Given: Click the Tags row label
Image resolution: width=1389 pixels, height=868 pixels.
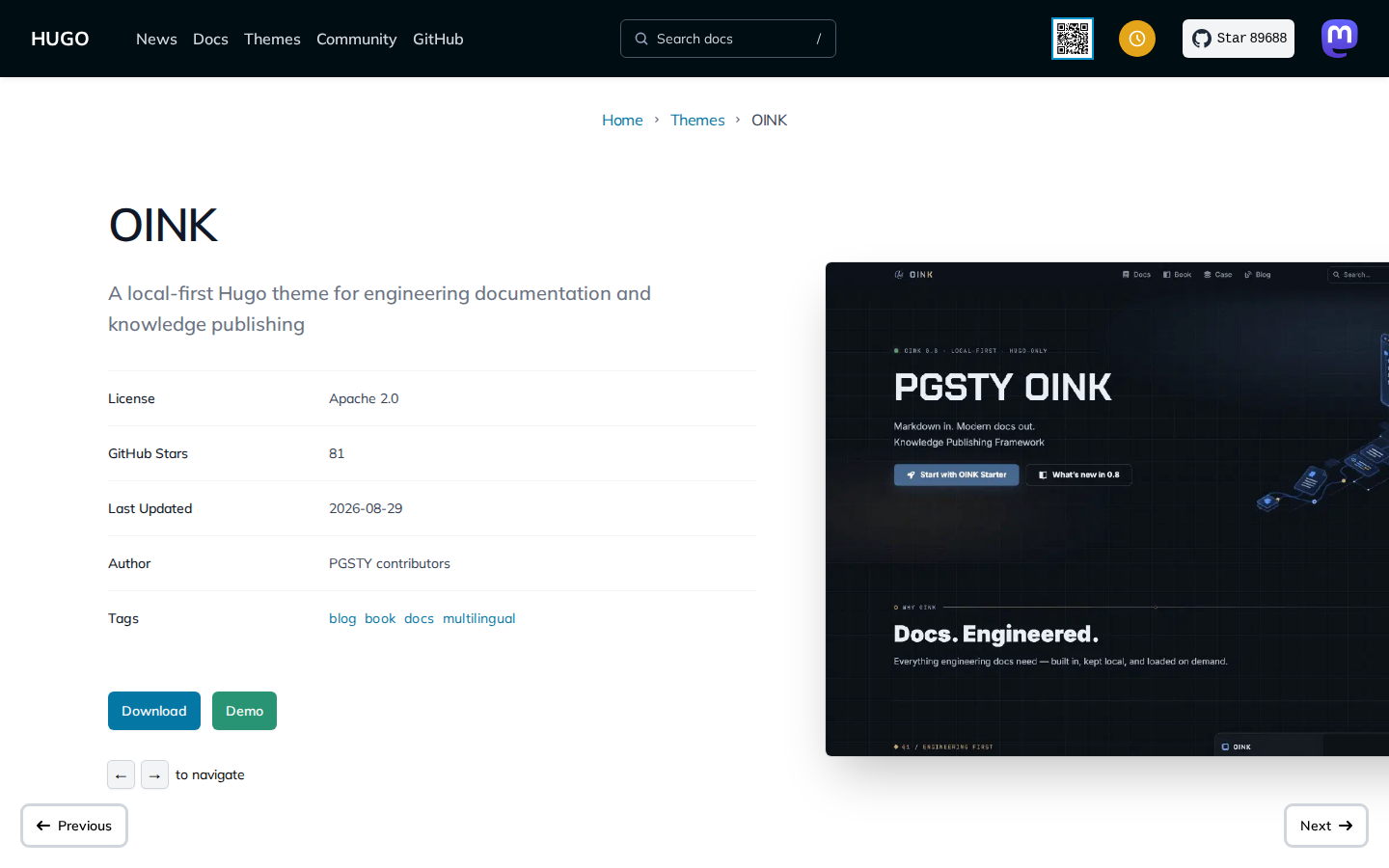Looking at the screenshot, I should click(123, 618).
